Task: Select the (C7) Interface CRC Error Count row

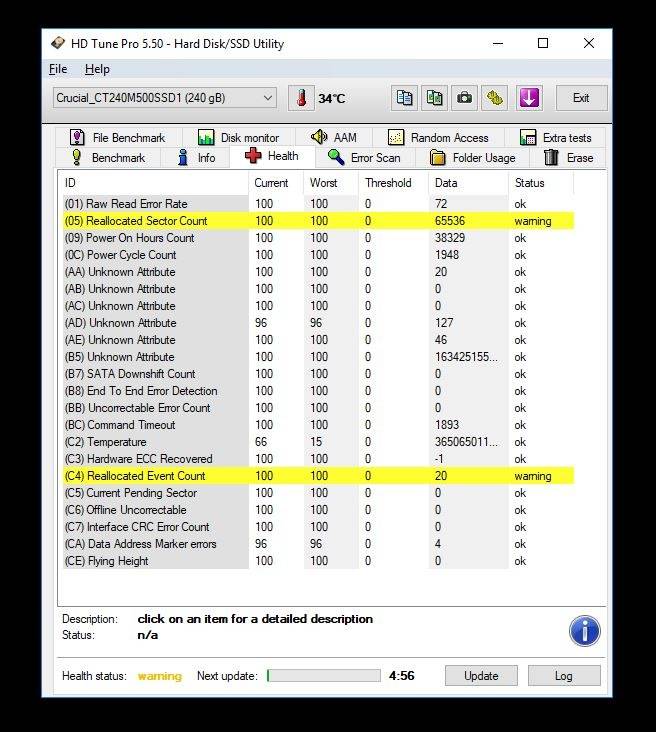Action: pyautogui.click(x=318, y=527)
